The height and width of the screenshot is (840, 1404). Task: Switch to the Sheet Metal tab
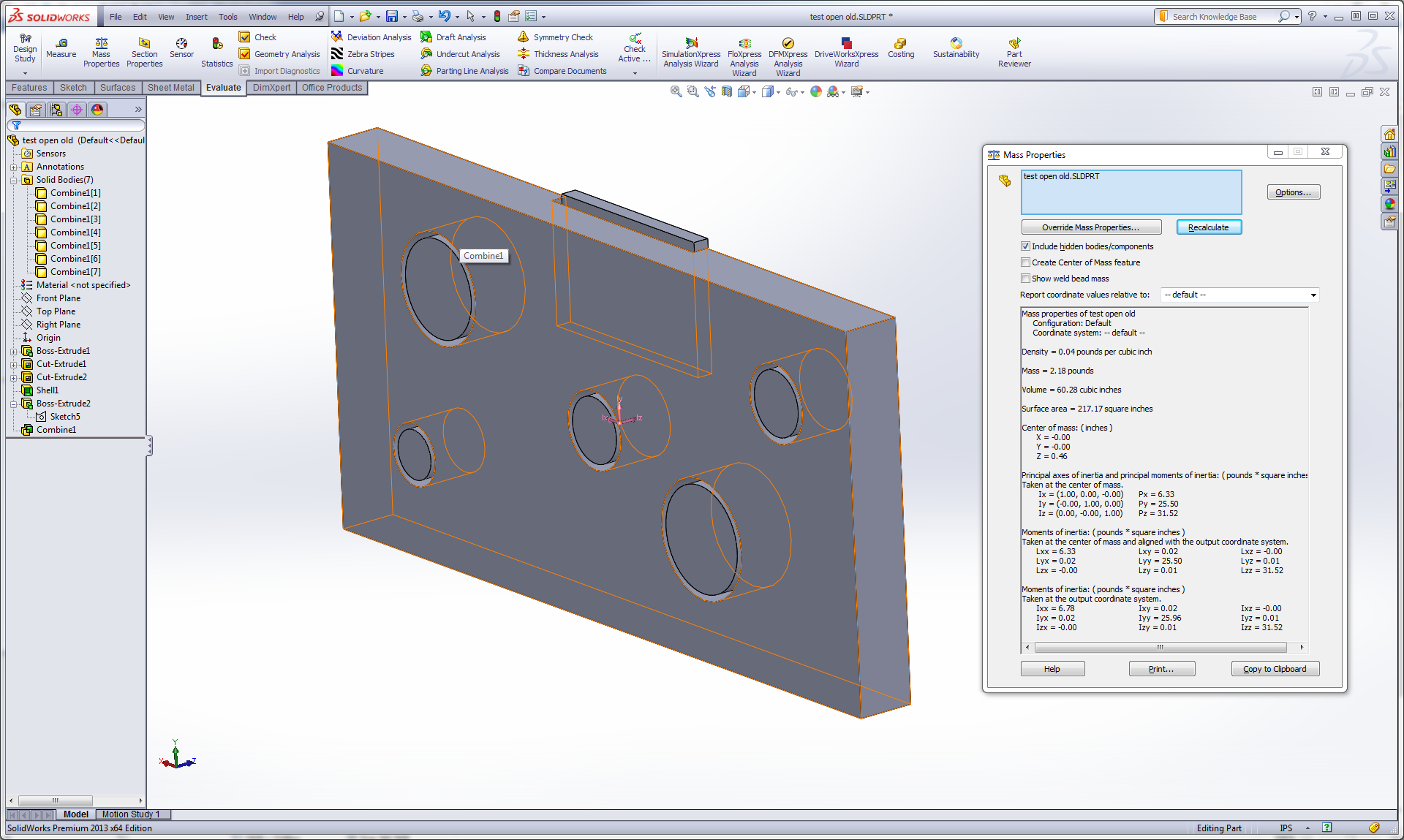pyautogui.click(x=170, y=88)
